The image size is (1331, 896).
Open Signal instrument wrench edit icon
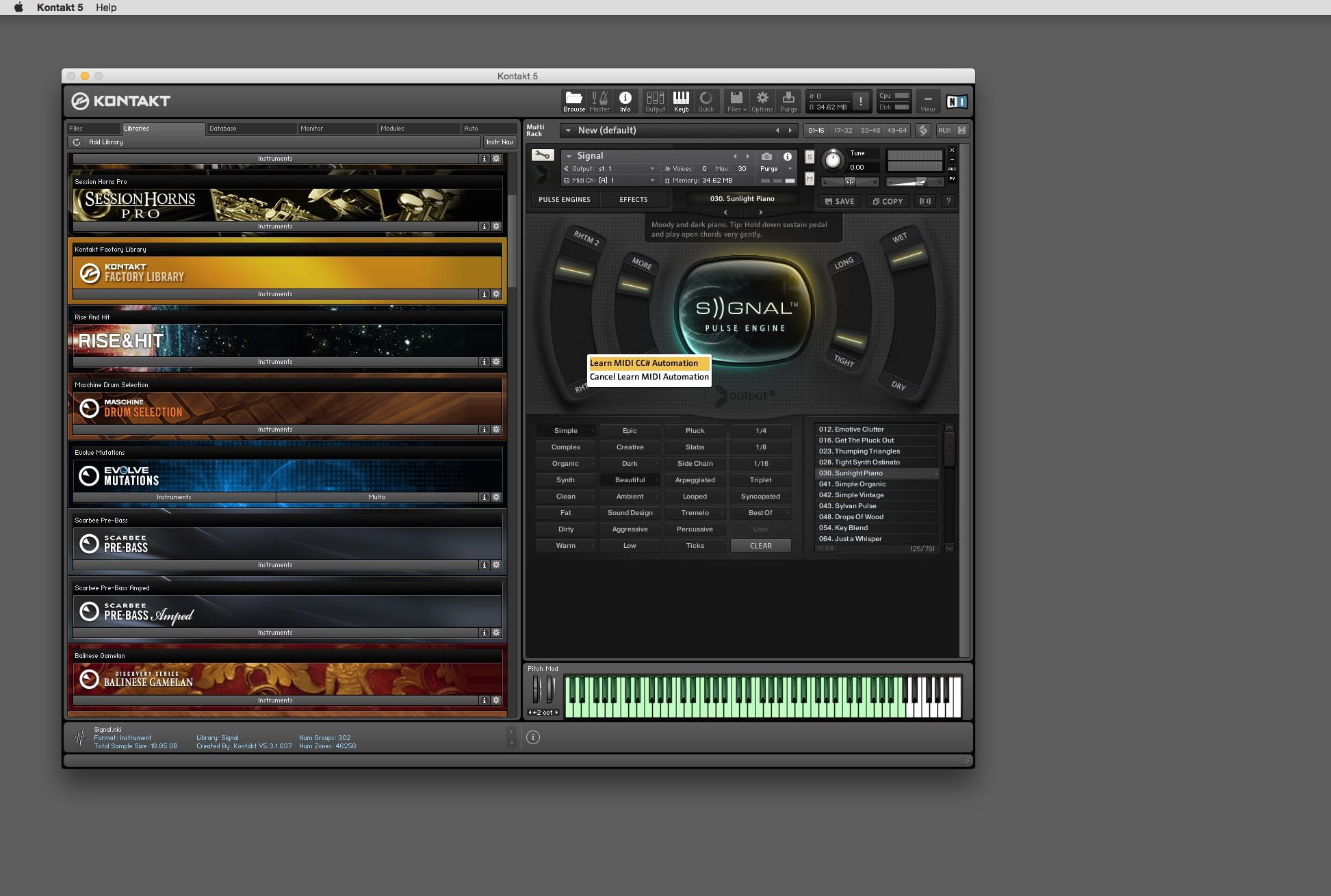point(542,155)
